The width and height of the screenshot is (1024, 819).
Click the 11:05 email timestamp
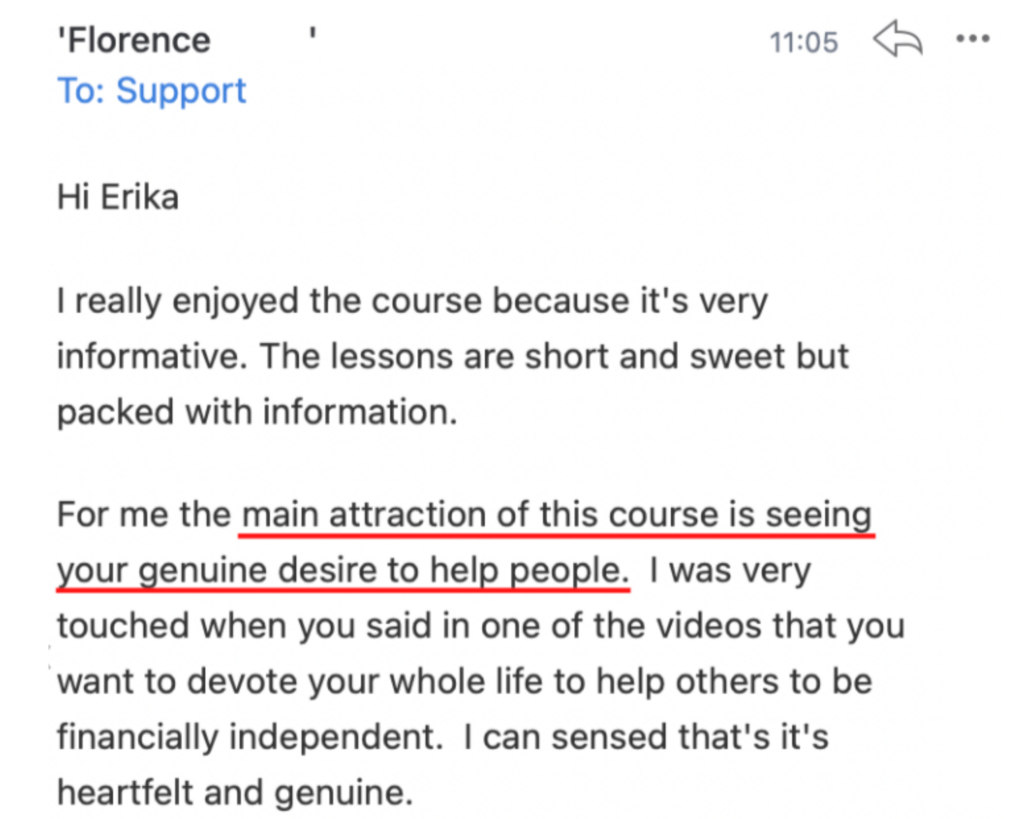coord(803,42)
